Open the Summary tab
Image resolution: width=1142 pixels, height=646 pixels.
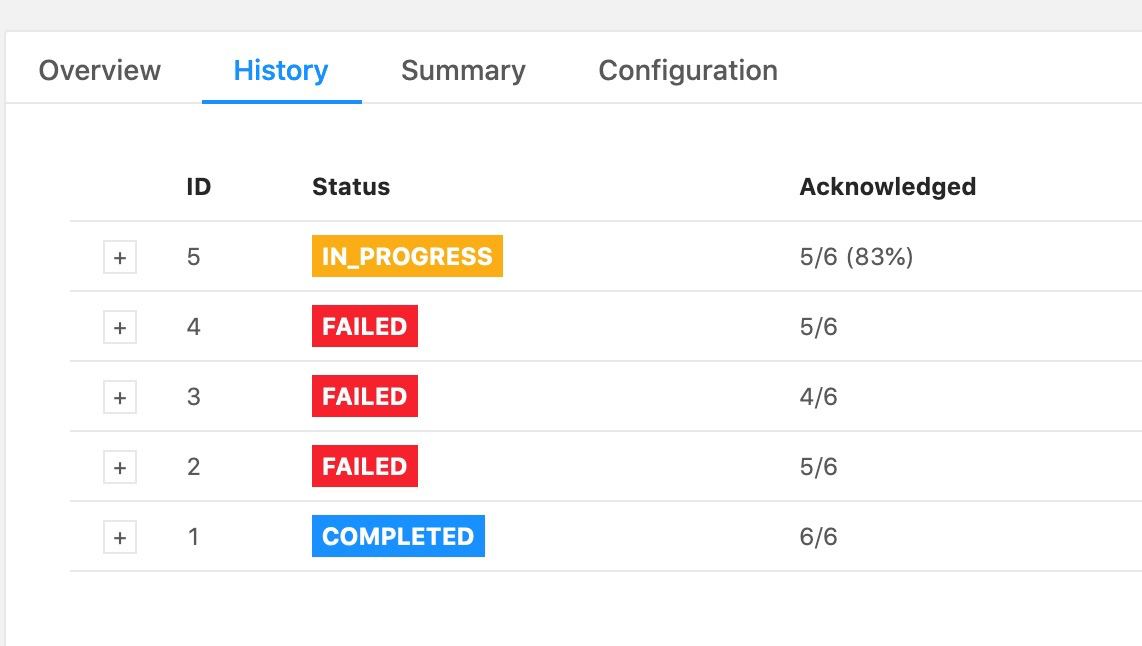tap(463, 71)
